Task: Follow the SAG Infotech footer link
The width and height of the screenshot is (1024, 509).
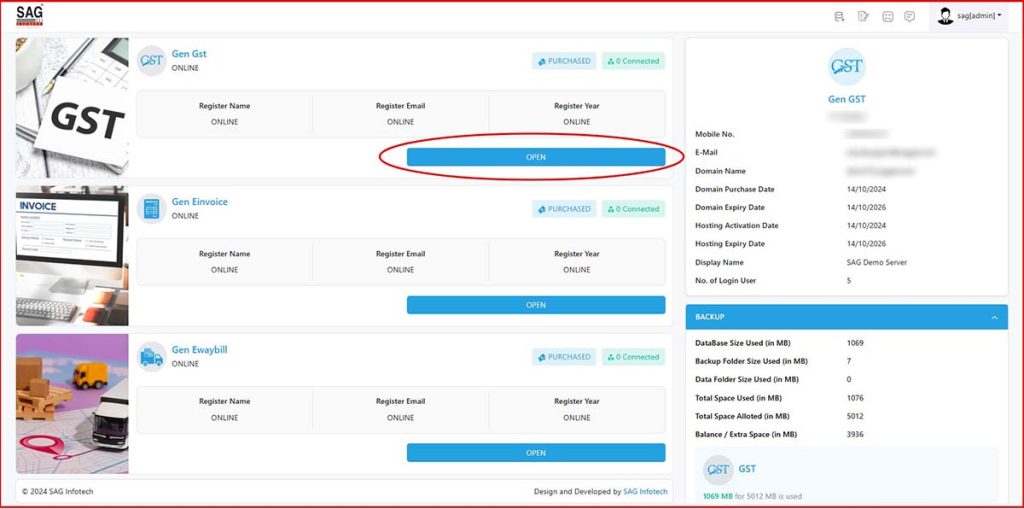Action: click(645, 491)
